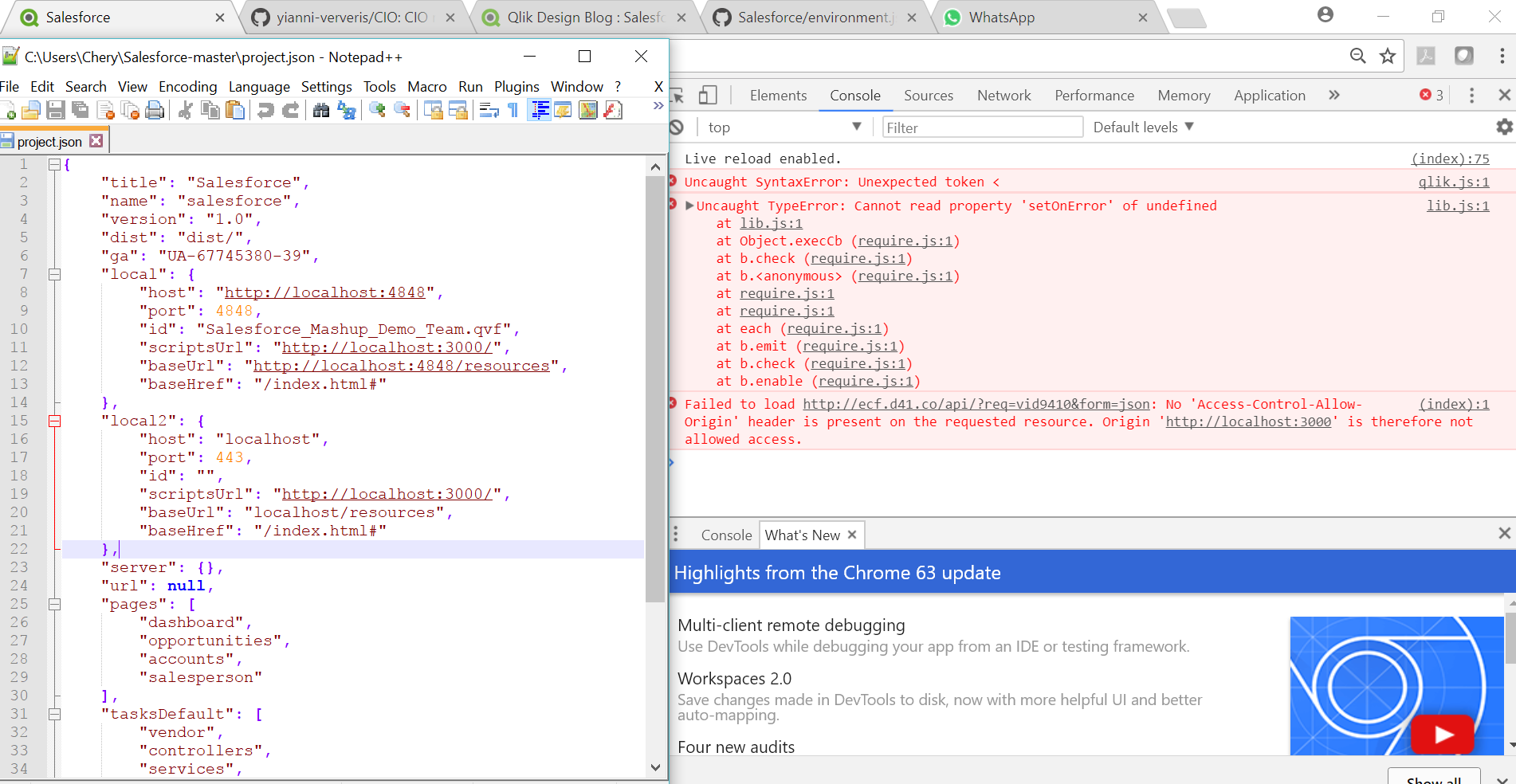
Task: Toggle word wrap in Notepad++ toolbar
Action: (x=489, y=110)
